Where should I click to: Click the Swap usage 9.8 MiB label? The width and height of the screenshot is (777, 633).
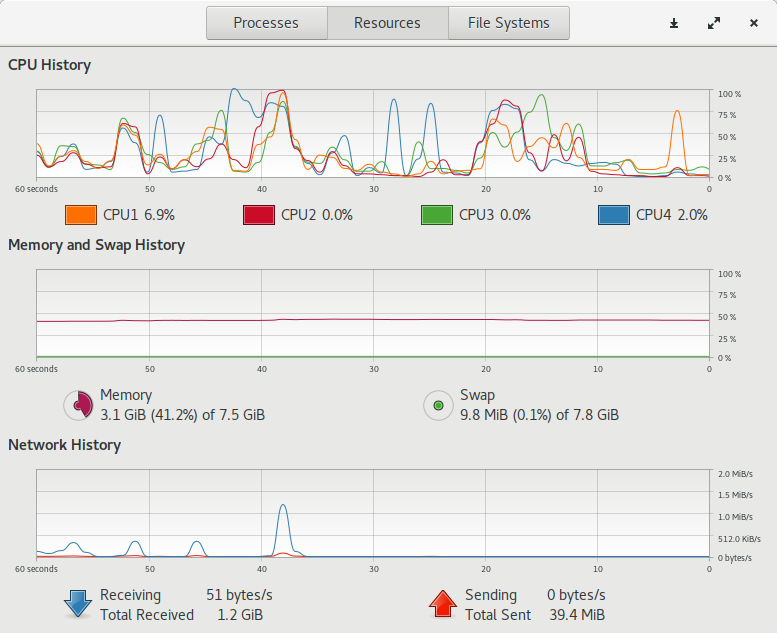(x=539, y=415)
